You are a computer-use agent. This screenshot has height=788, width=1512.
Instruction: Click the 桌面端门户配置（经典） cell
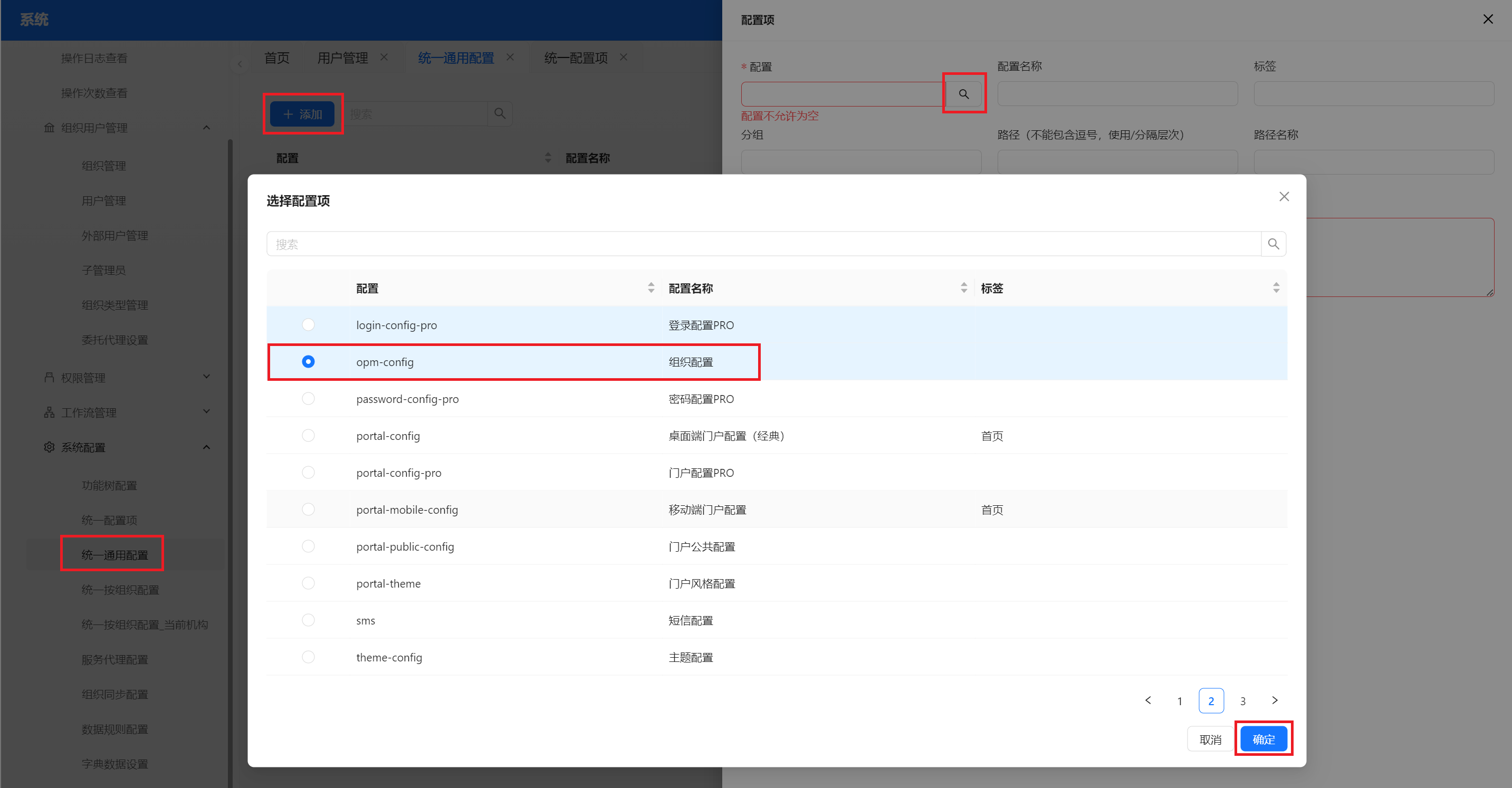(726, 435)
